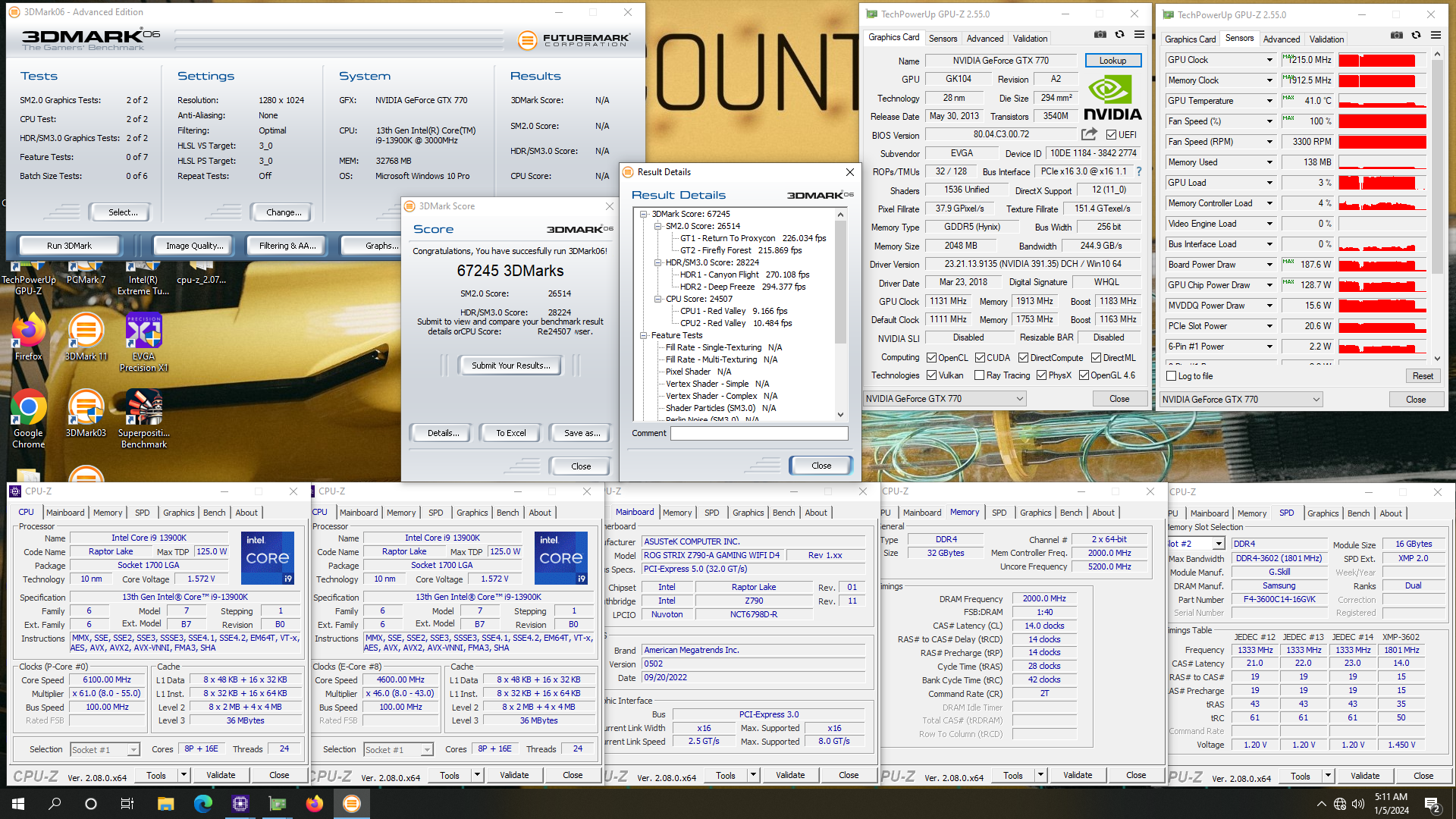Enable Log to file checkbox in Sensors

tap(1172, 376)
